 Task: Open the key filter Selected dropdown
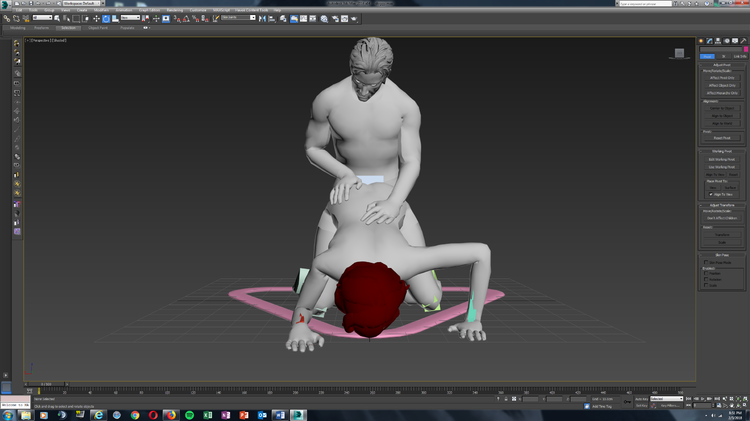click(x=667, y=399)
